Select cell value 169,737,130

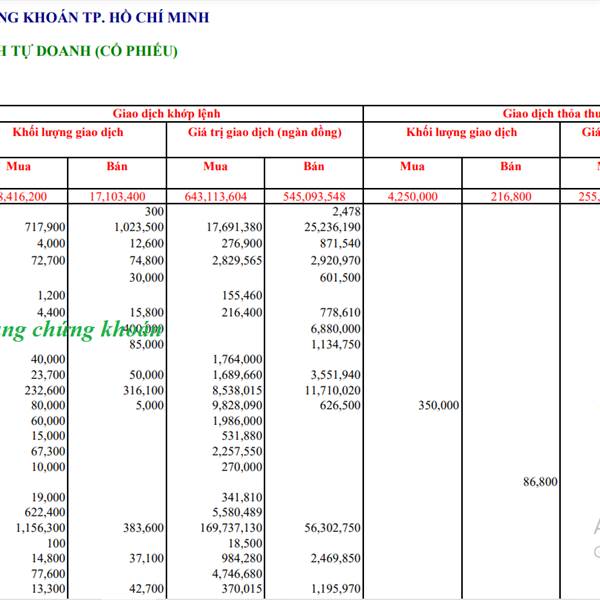[x=232, y=528]
